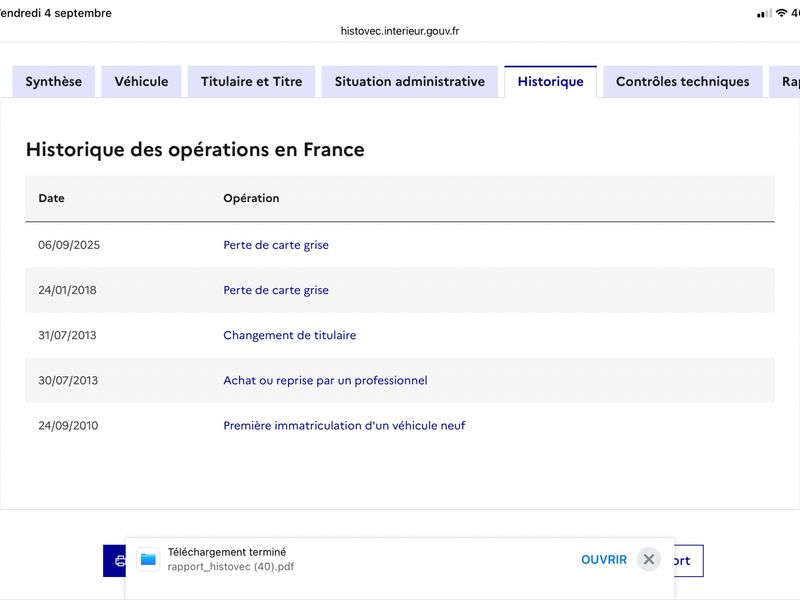Click the rapport_histovec (40).pdf file name
The width and height of the screenshot is (800, 600).
(231, 567)
